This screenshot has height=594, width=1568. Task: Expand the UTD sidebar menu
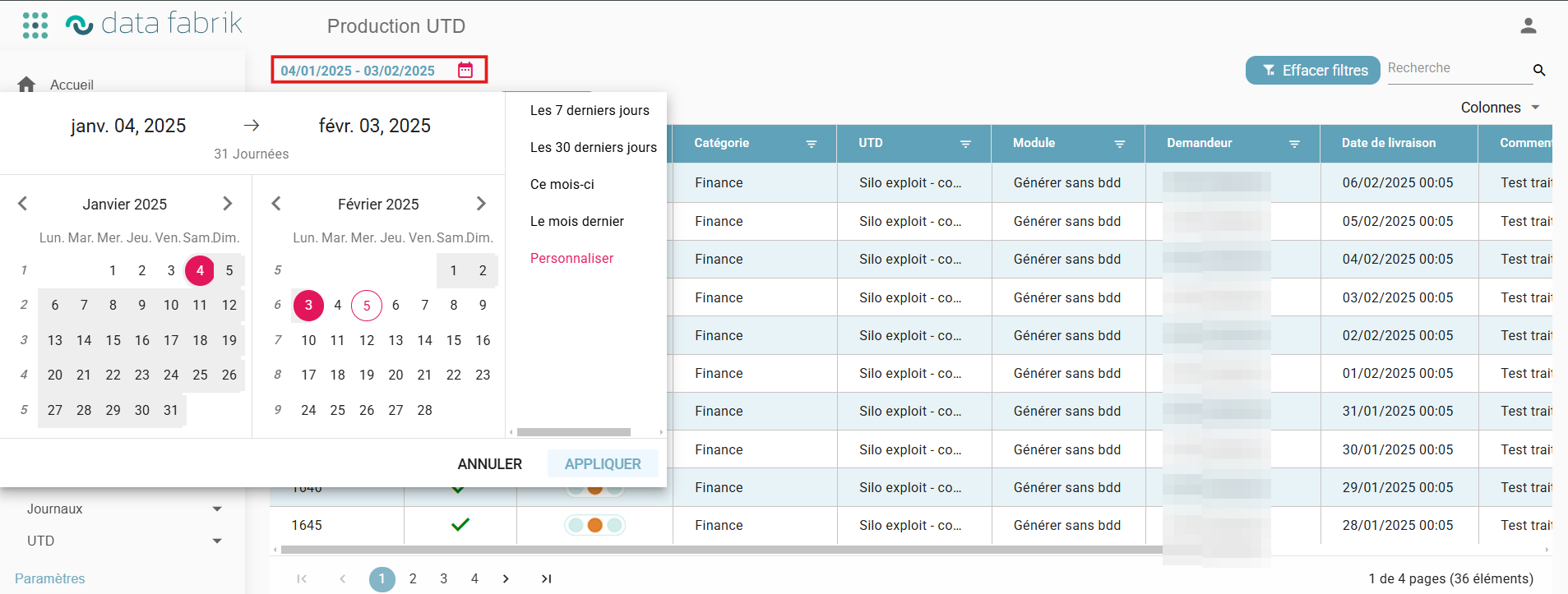(x=217, y=541)
